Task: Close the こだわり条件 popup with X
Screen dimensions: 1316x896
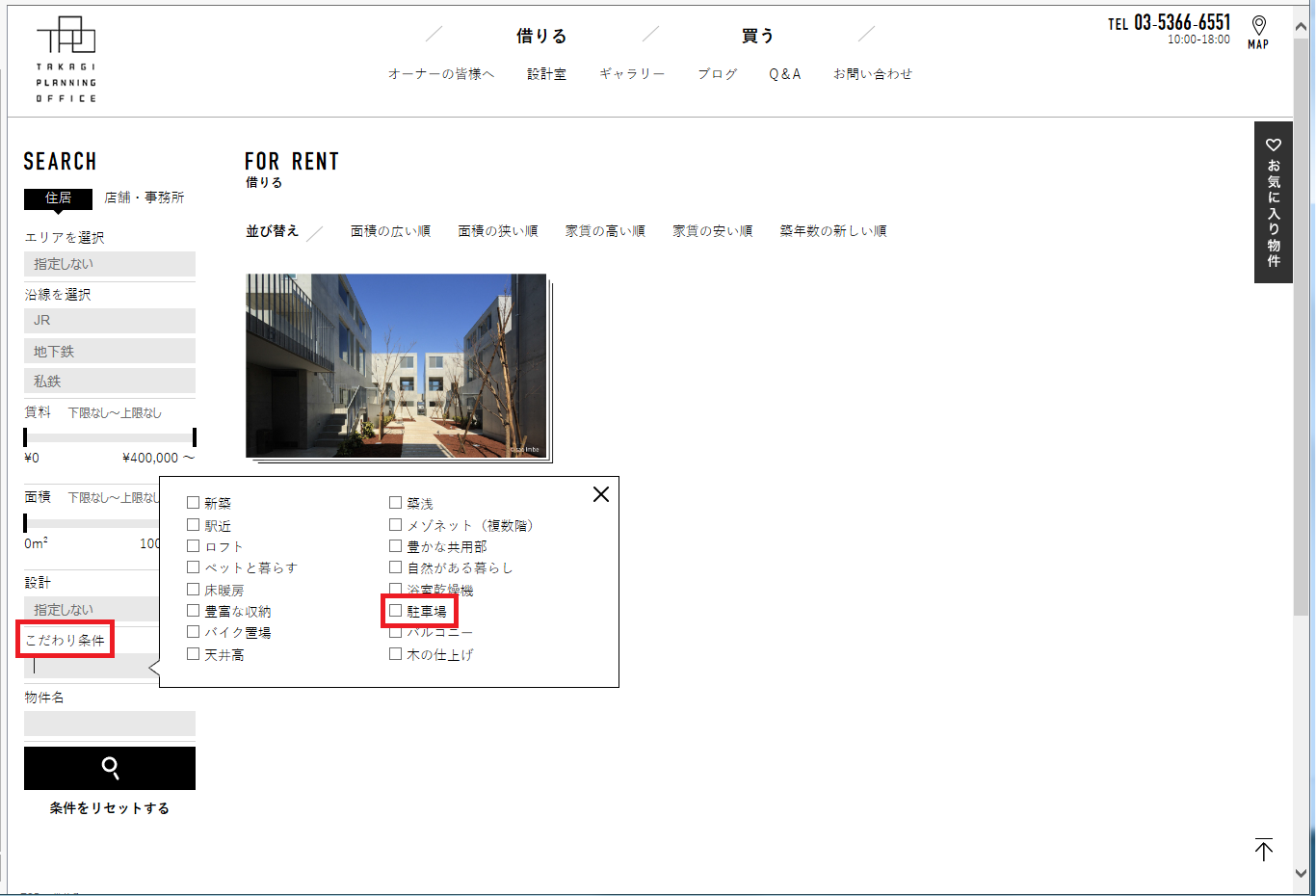Action: (601, 494)
